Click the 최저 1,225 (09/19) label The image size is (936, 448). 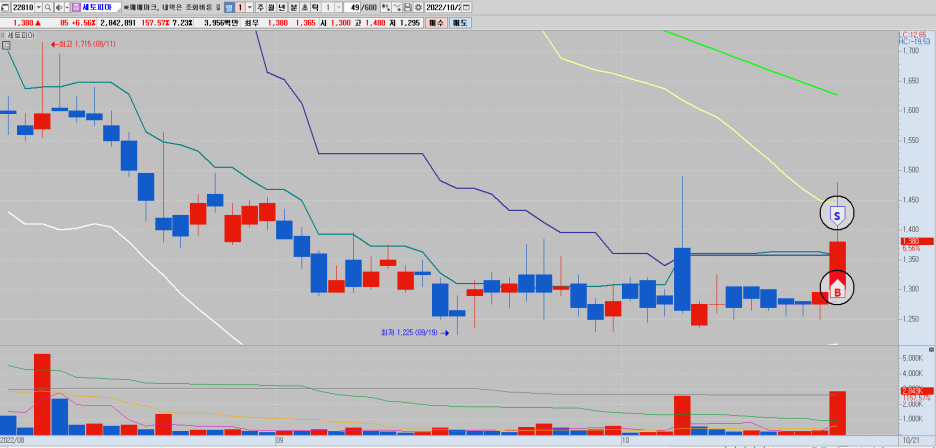pyautogui.click(x=409, y=332)
